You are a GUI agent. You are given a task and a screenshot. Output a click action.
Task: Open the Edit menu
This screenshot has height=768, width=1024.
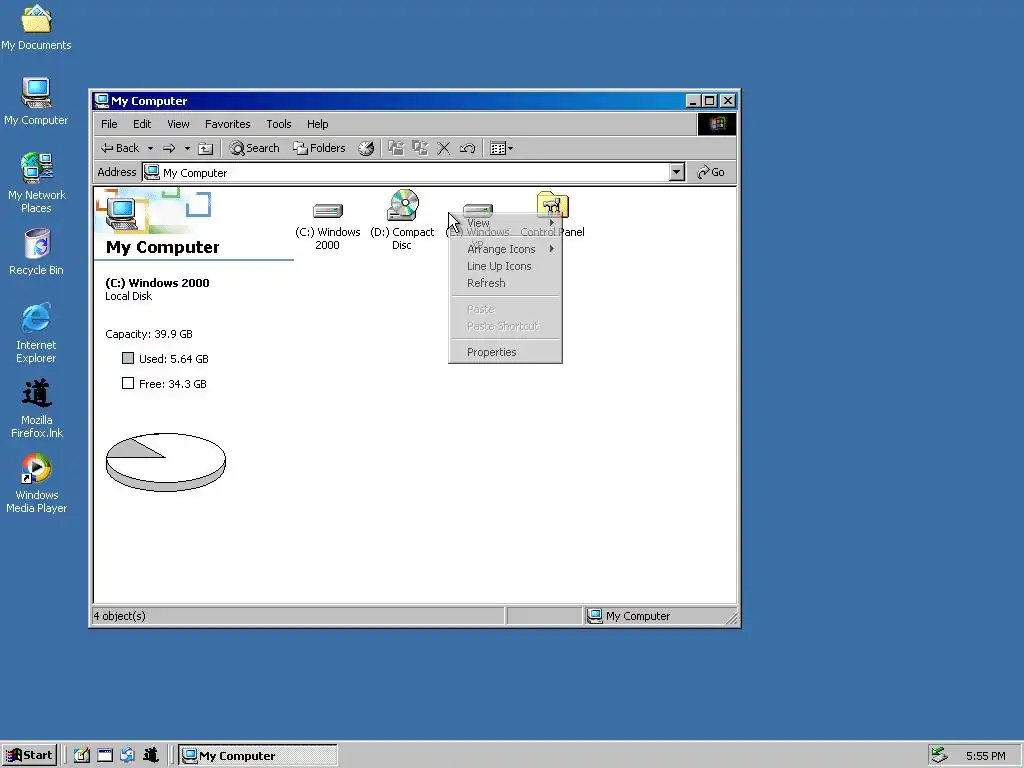(x=142, y=124)
